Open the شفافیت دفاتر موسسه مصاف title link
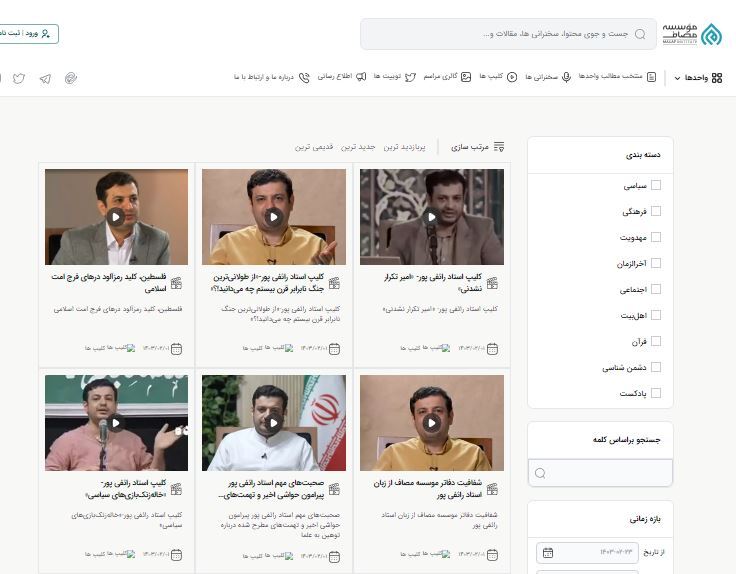 pyautogui.click(x=428, y=489)
